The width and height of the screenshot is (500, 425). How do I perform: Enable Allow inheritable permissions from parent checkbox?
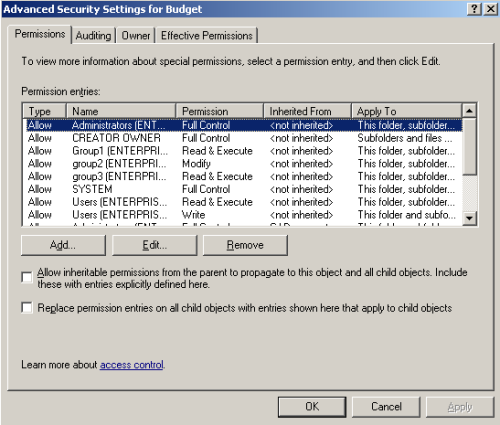point(27,277)
